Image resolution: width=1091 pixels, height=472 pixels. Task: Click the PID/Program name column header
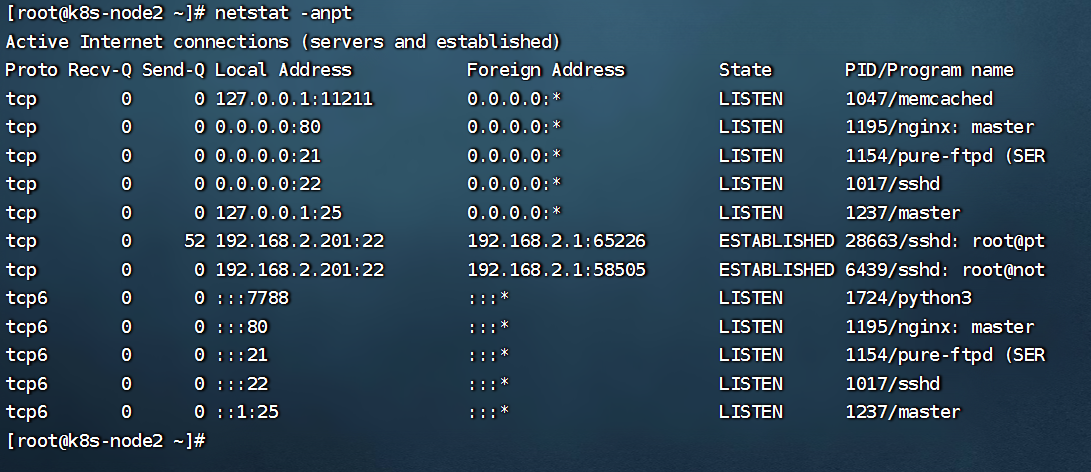tap(929, 70)
